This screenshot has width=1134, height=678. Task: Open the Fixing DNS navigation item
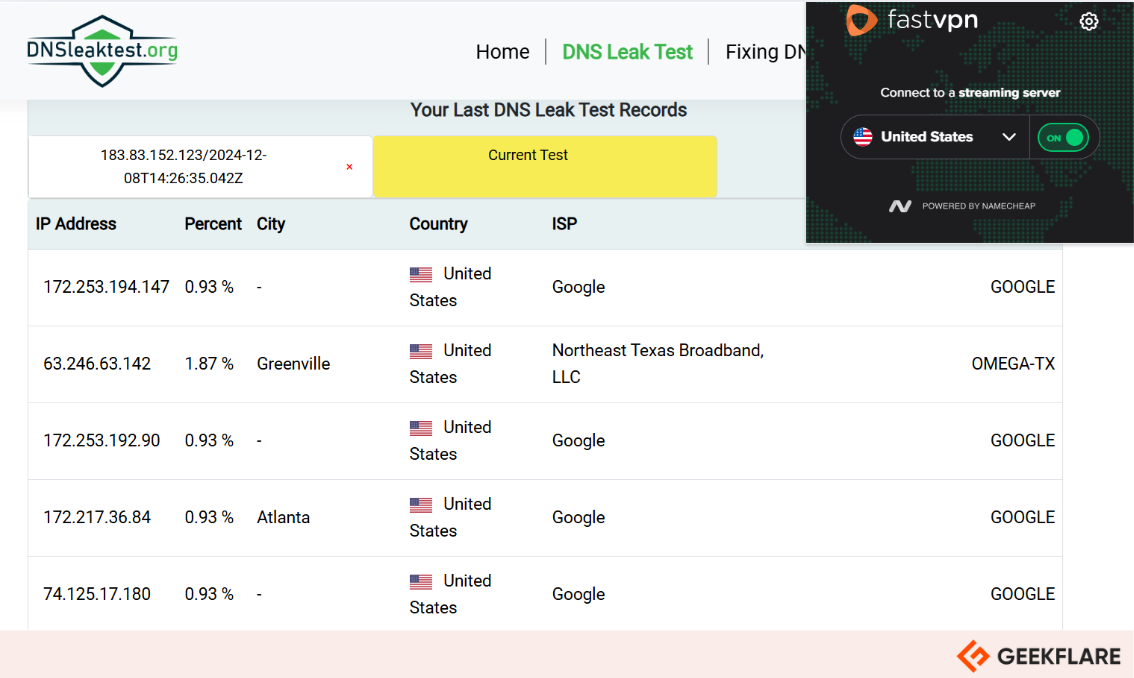763,51
